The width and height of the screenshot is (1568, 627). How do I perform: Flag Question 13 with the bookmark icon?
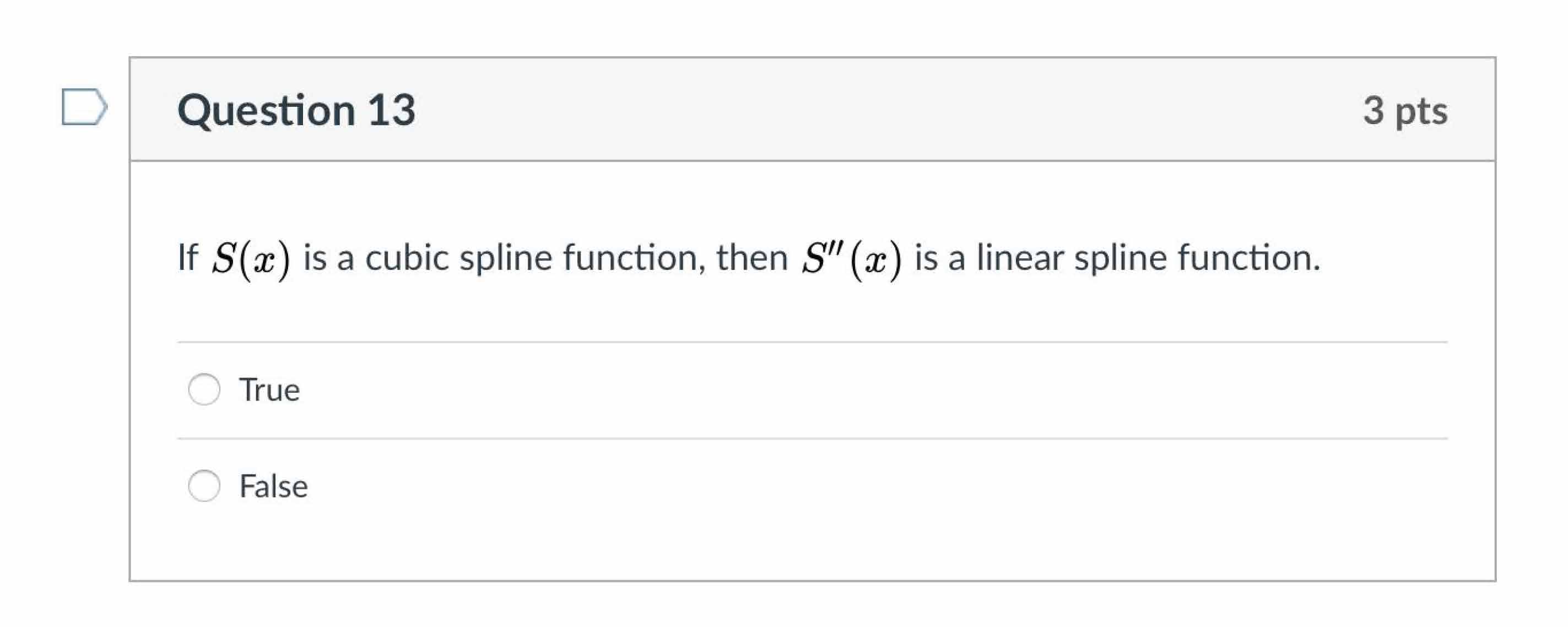(84, 107)
